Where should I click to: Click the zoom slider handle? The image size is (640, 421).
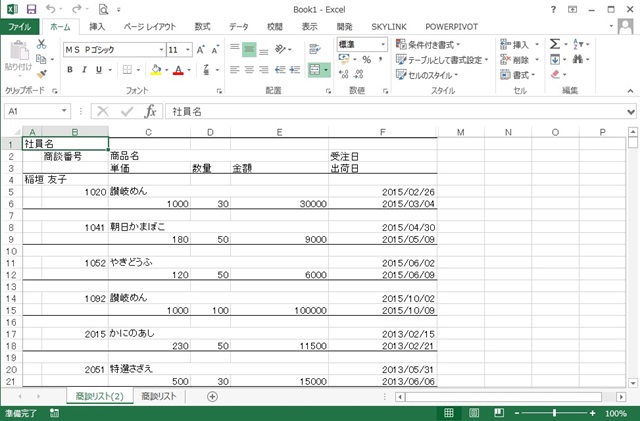(554, 413)
